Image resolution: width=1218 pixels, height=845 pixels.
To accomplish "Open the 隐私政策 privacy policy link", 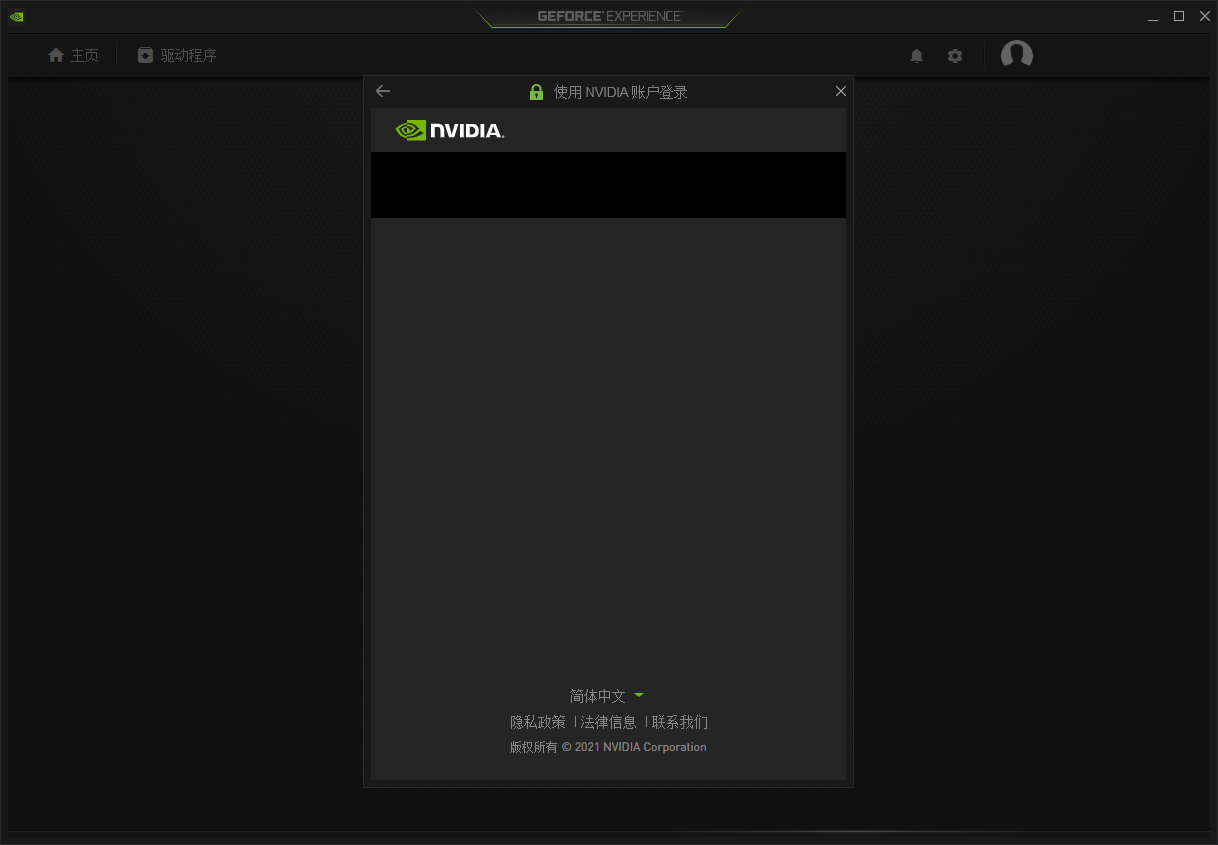I will (x=538, y=722).
